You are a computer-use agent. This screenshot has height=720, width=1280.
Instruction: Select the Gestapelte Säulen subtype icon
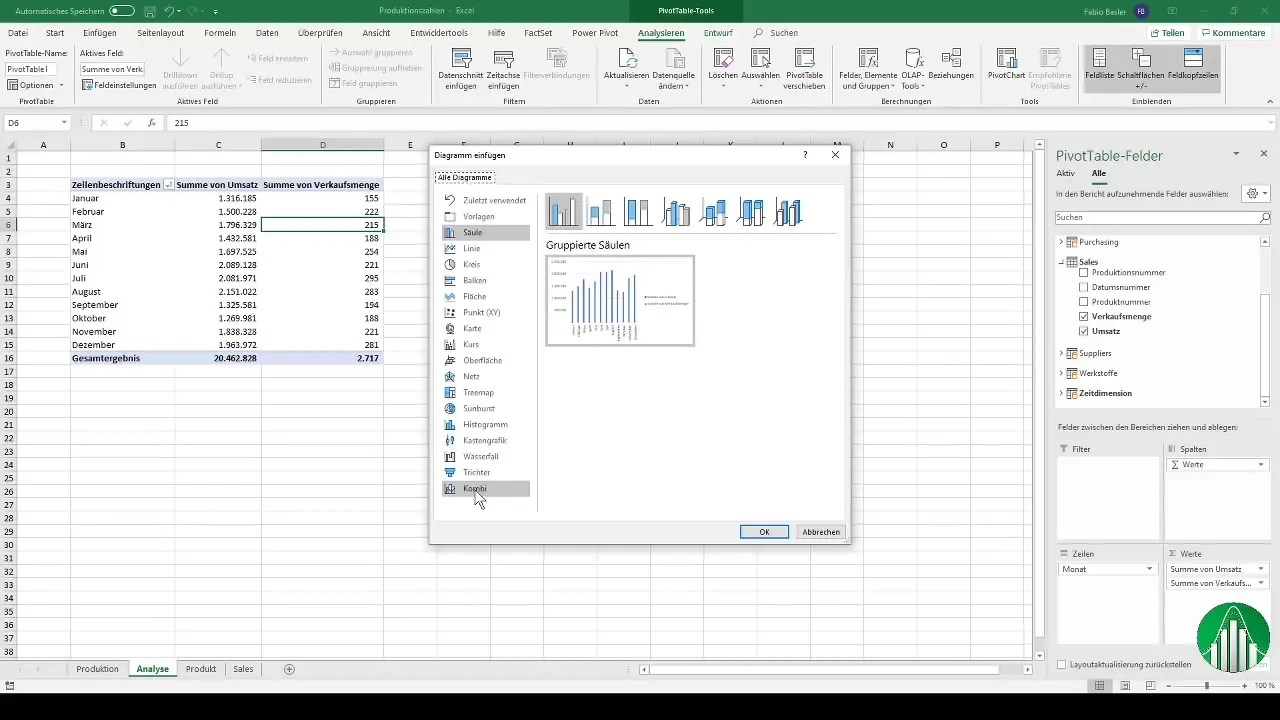[601, 211]
